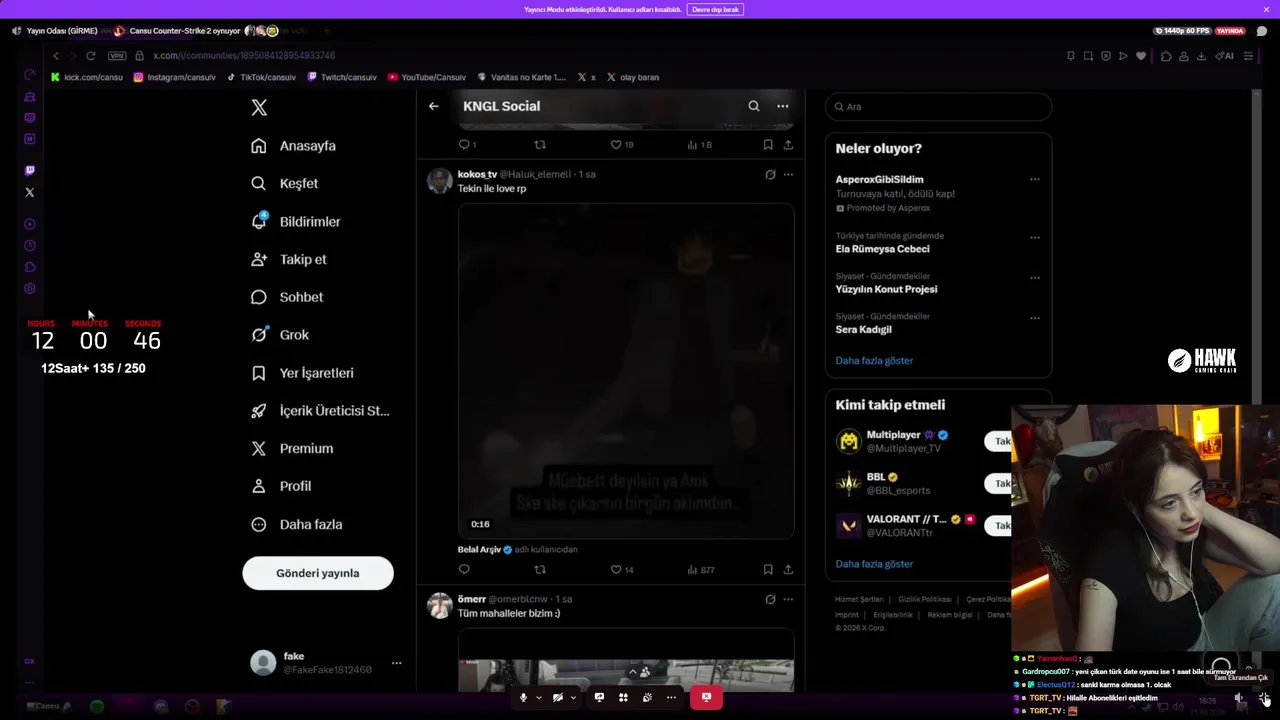The height and width of the screenshot is (720, 1280).
Task: Open browser heart favorites icon
Action: coord(1141,56)
